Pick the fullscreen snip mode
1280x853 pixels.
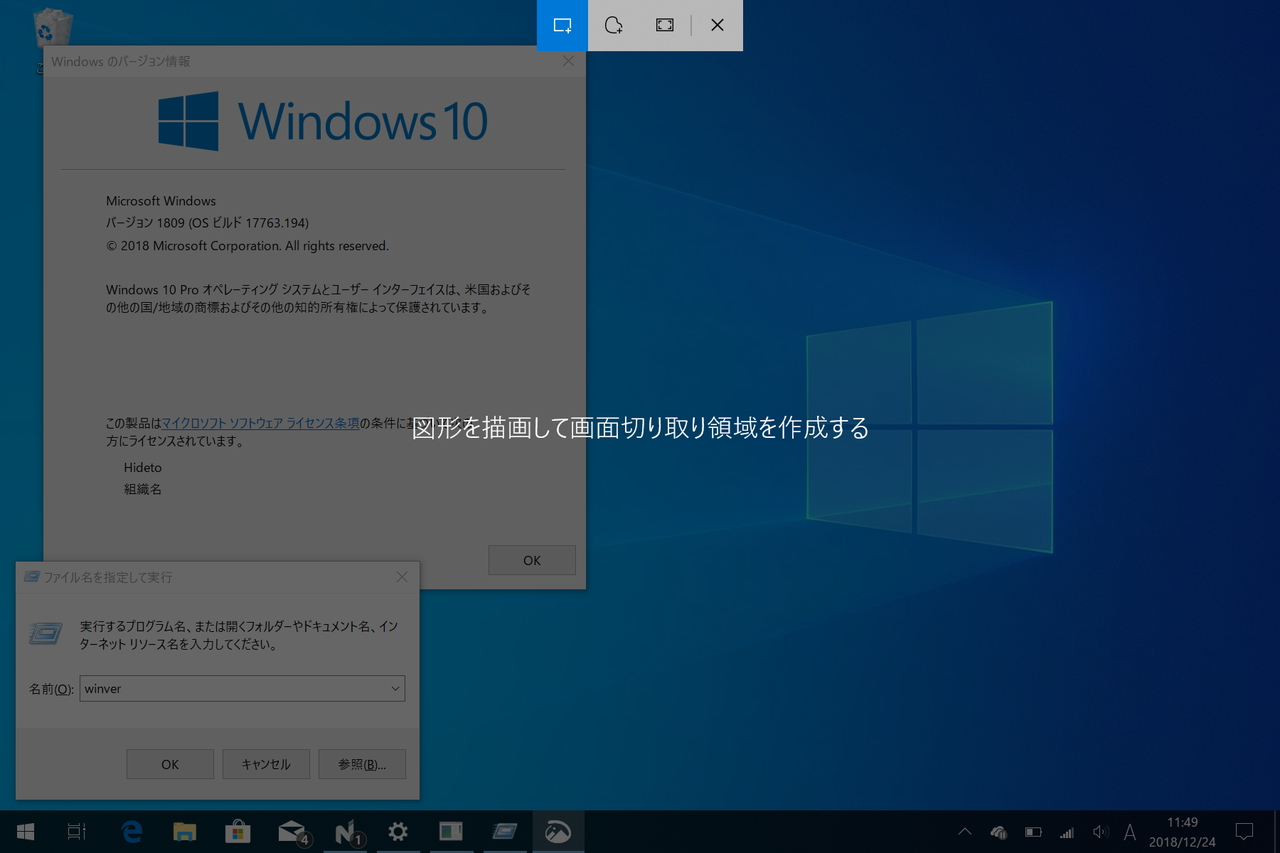point(665,25)
